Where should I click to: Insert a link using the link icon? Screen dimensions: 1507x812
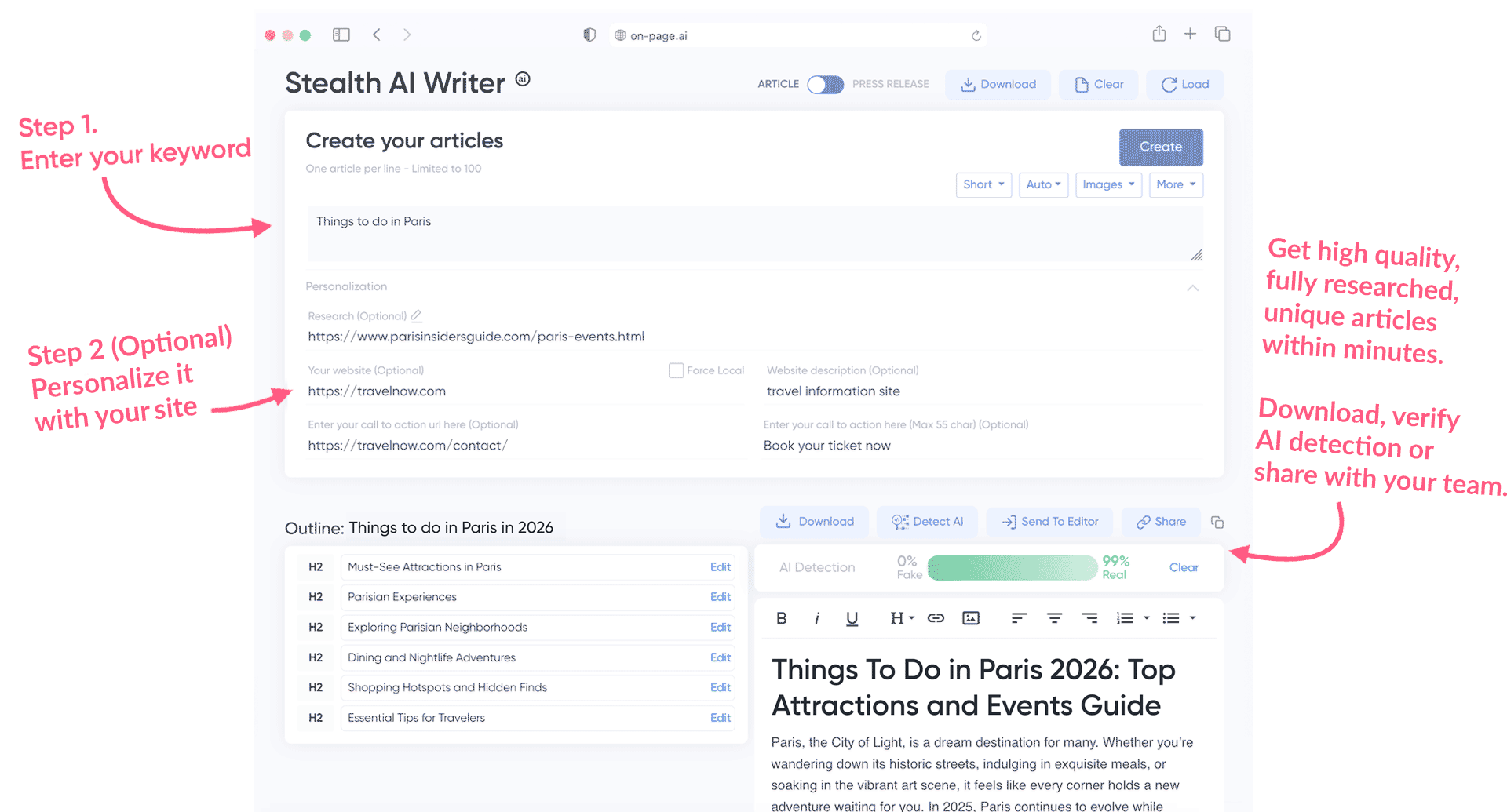click(936, 618)
